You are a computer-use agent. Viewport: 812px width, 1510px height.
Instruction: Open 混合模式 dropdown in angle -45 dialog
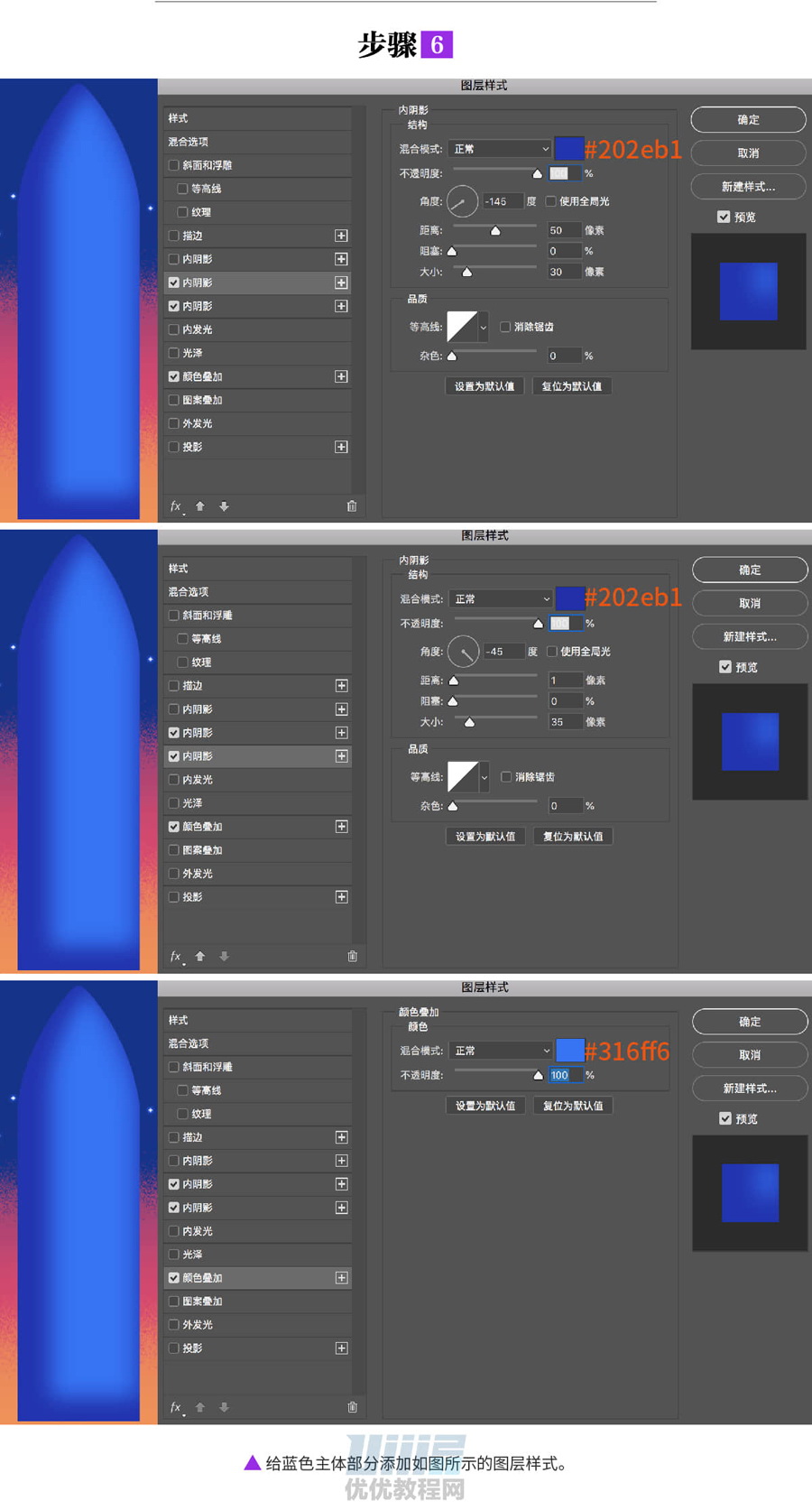coord(501,598)
